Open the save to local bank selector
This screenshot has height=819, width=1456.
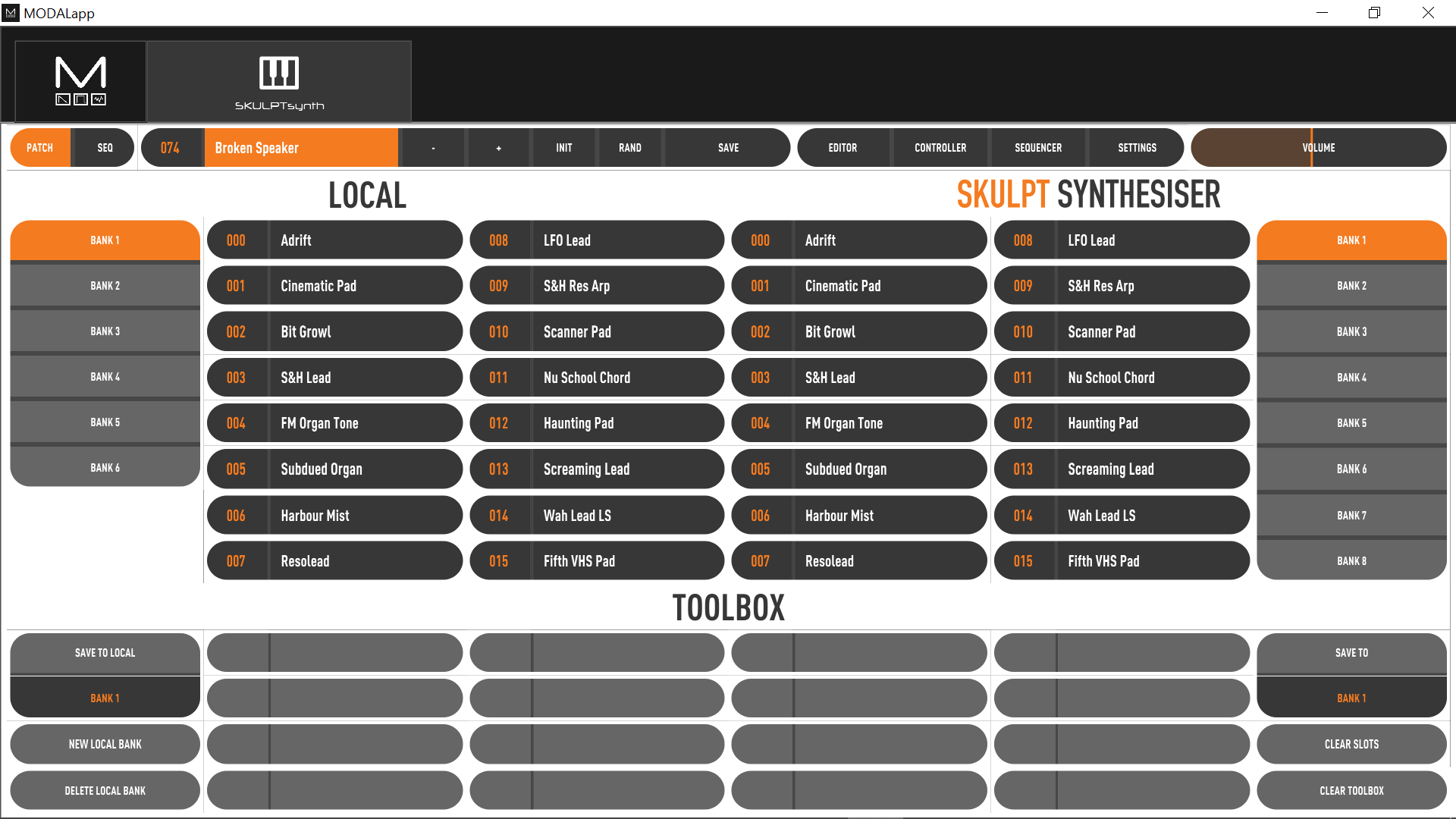(x=105, y=698)
